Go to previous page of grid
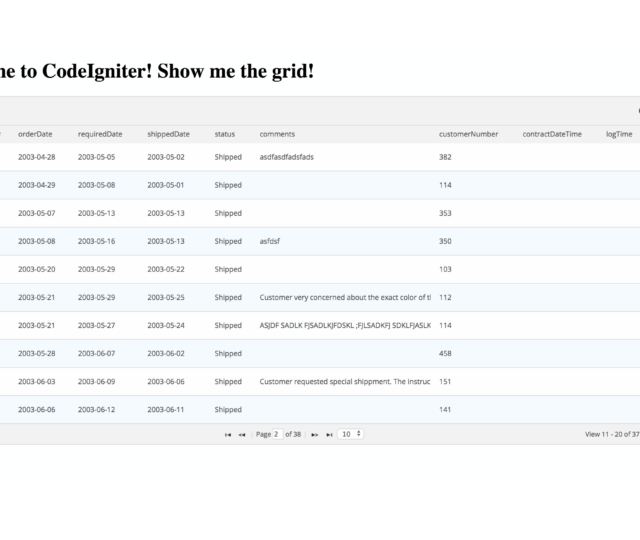The image size is (640, 540). 242,435
